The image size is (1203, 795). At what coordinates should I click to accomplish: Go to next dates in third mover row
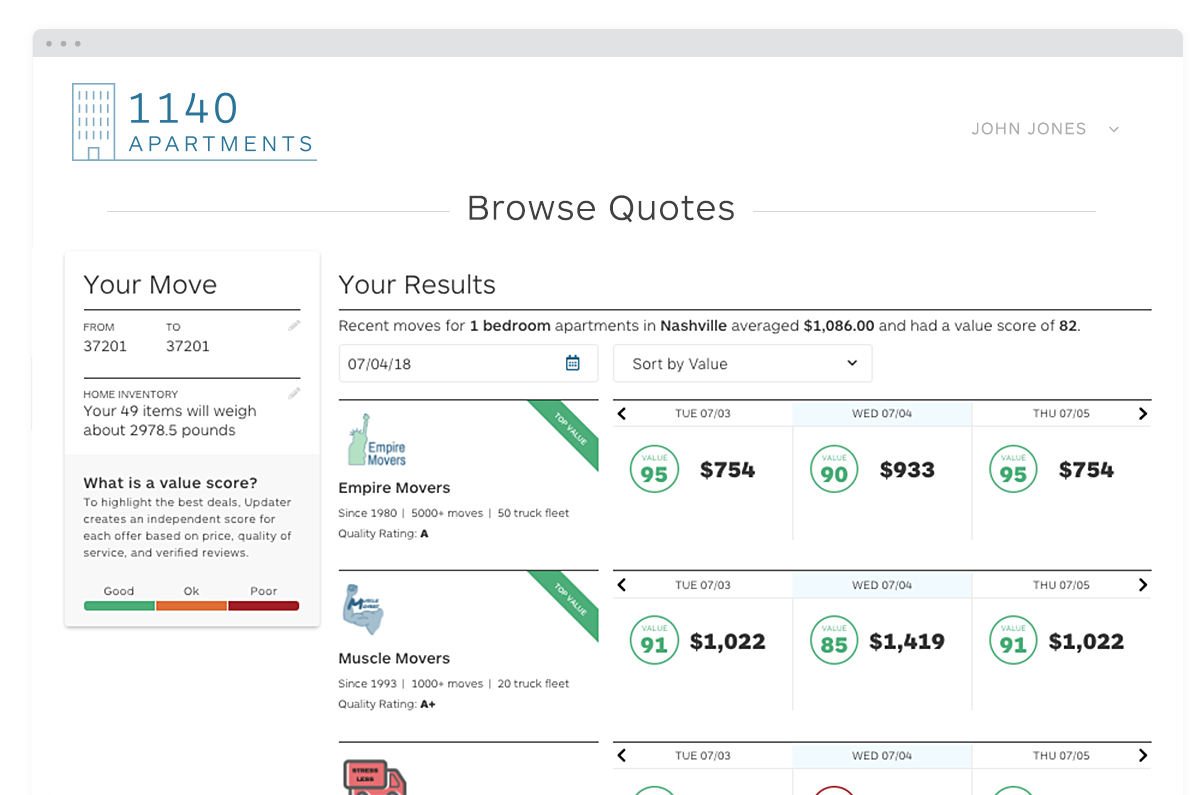1143,756
